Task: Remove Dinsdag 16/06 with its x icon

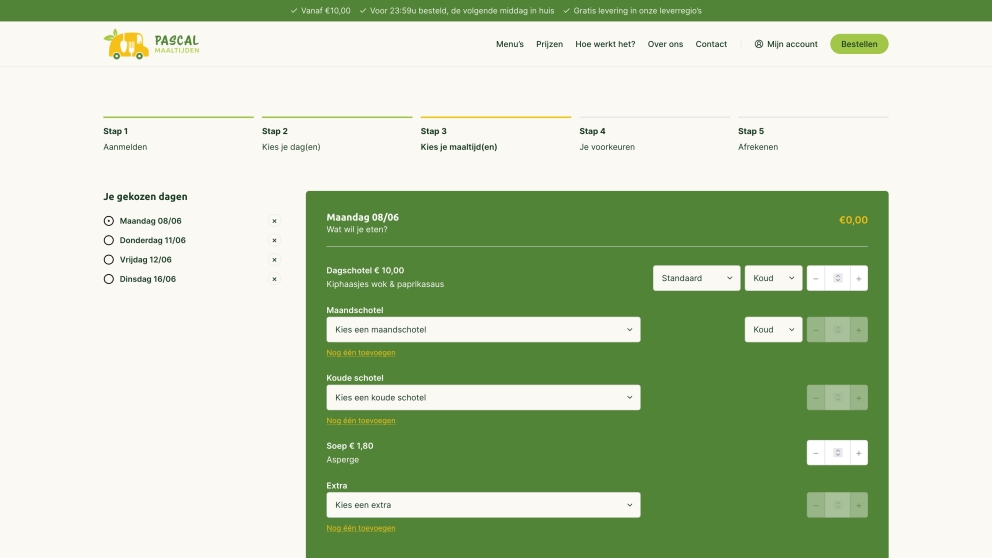Action: pyautogui.click(x=274, y=279)
